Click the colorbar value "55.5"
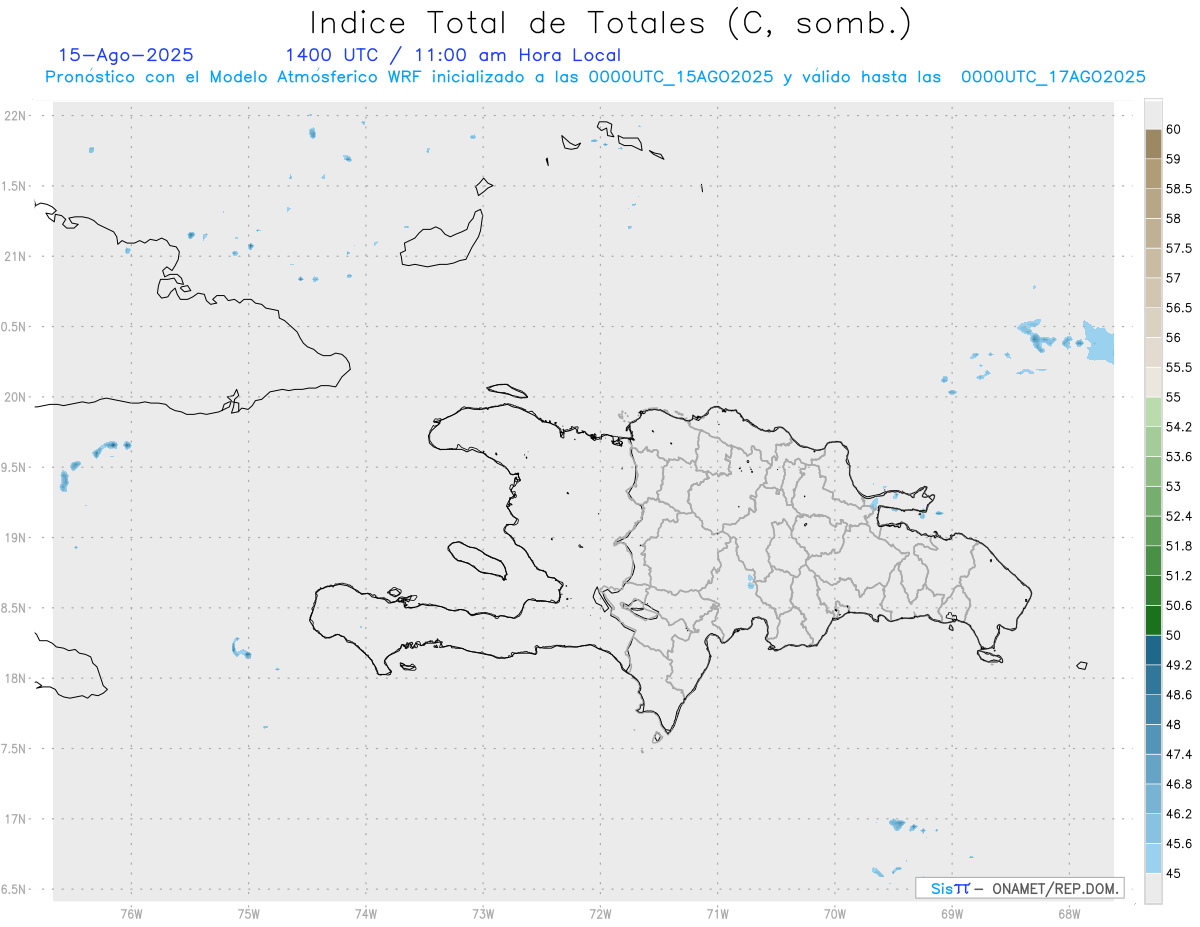The height and width of the screenshot is (927, 1200). (1178, 367)
